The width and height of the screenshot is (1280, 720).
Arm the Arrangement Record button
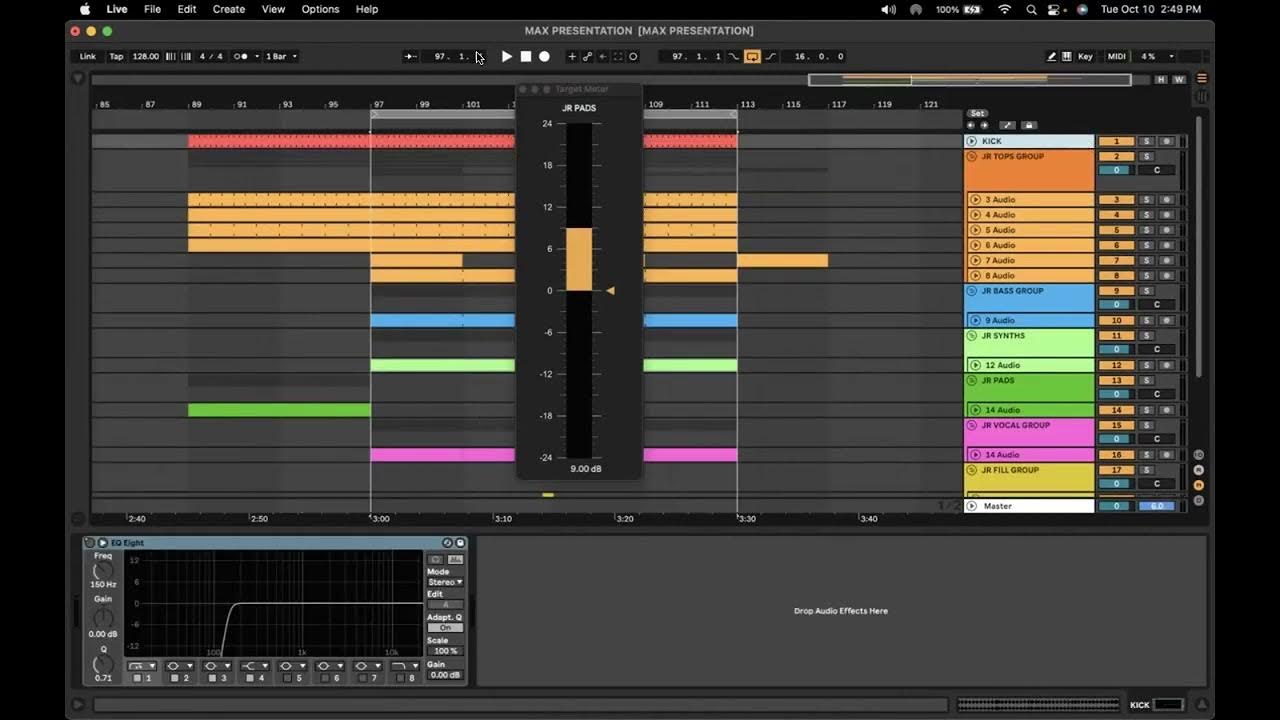tap(544, 56)
